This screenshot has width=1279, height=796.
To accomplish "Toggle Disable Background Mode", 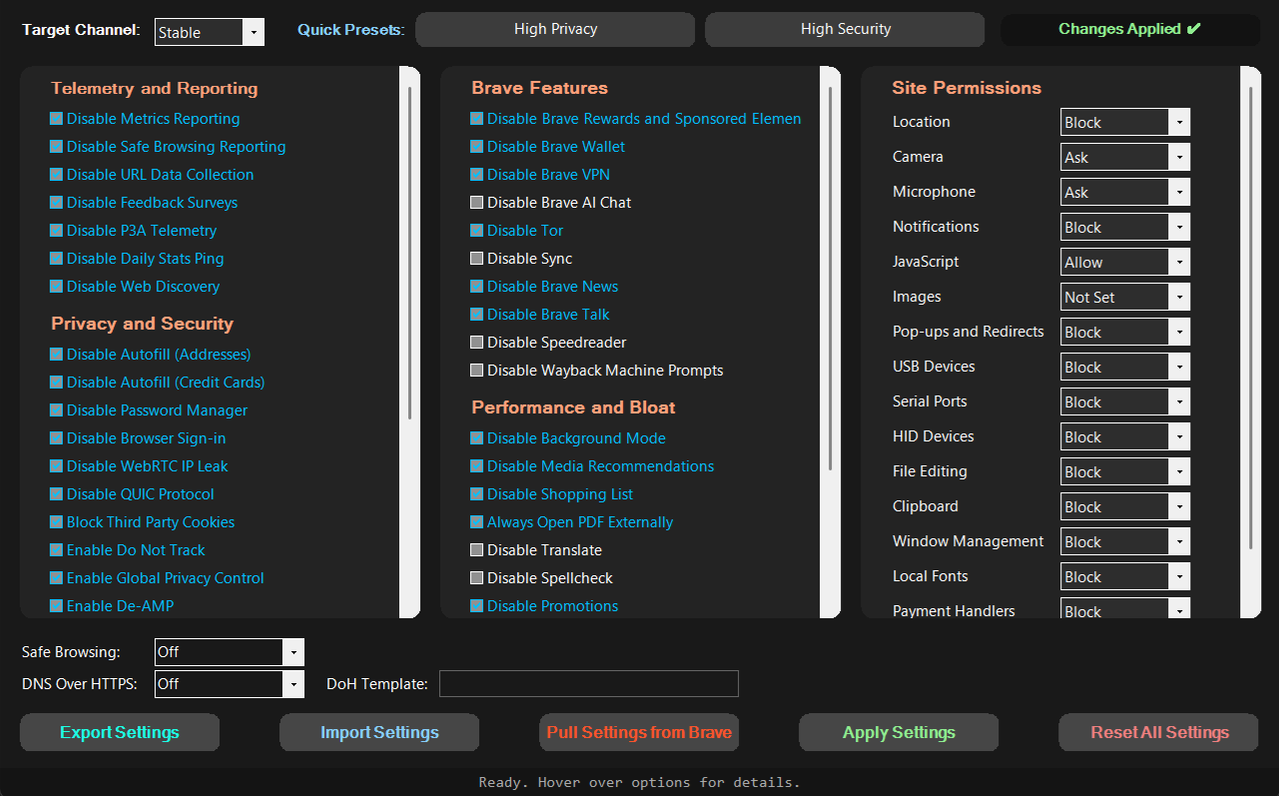I will pyautogui.click(x=568, y=439).
